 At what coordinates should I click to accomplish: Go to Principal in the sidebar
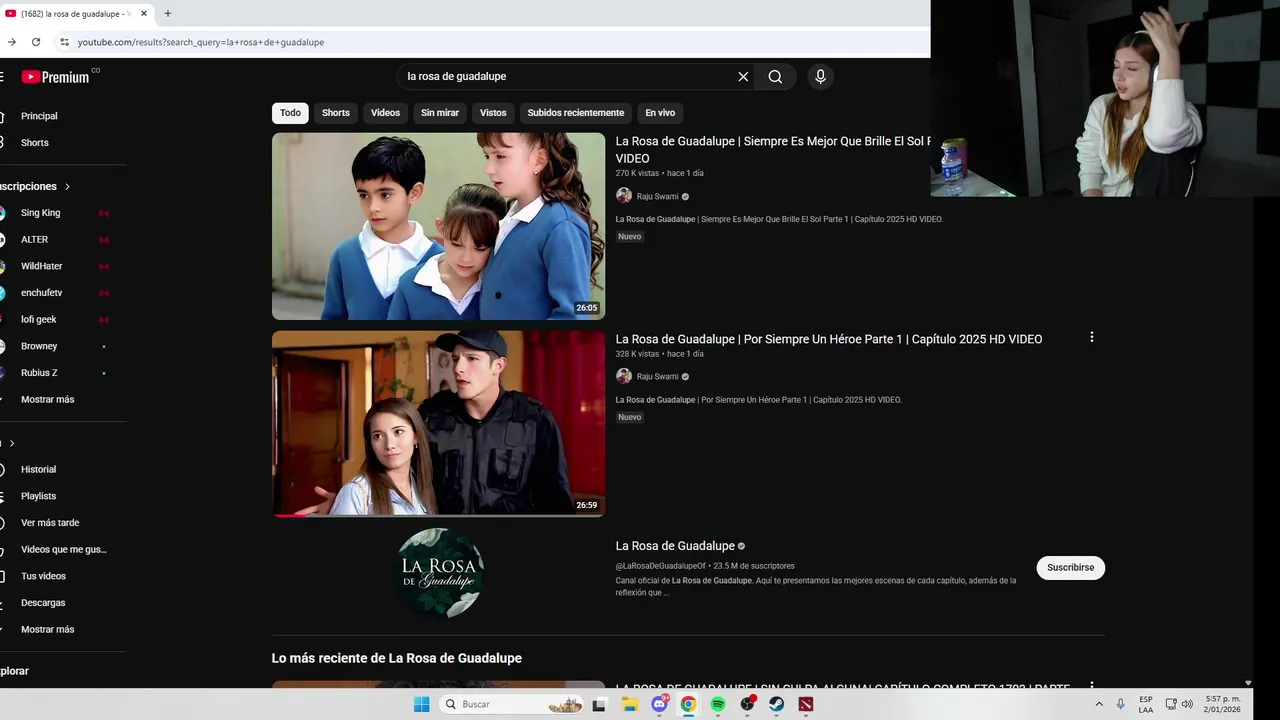pyautogui.click(x=39, y=116)
